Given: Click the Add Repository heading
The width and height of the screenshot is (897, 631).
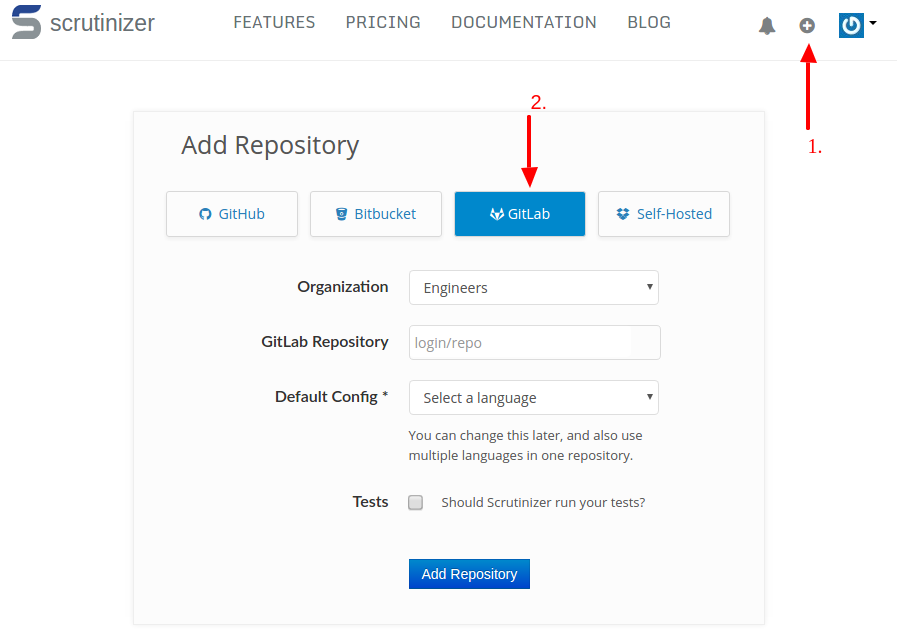Looking at the screenshot, I should [270, 145].
